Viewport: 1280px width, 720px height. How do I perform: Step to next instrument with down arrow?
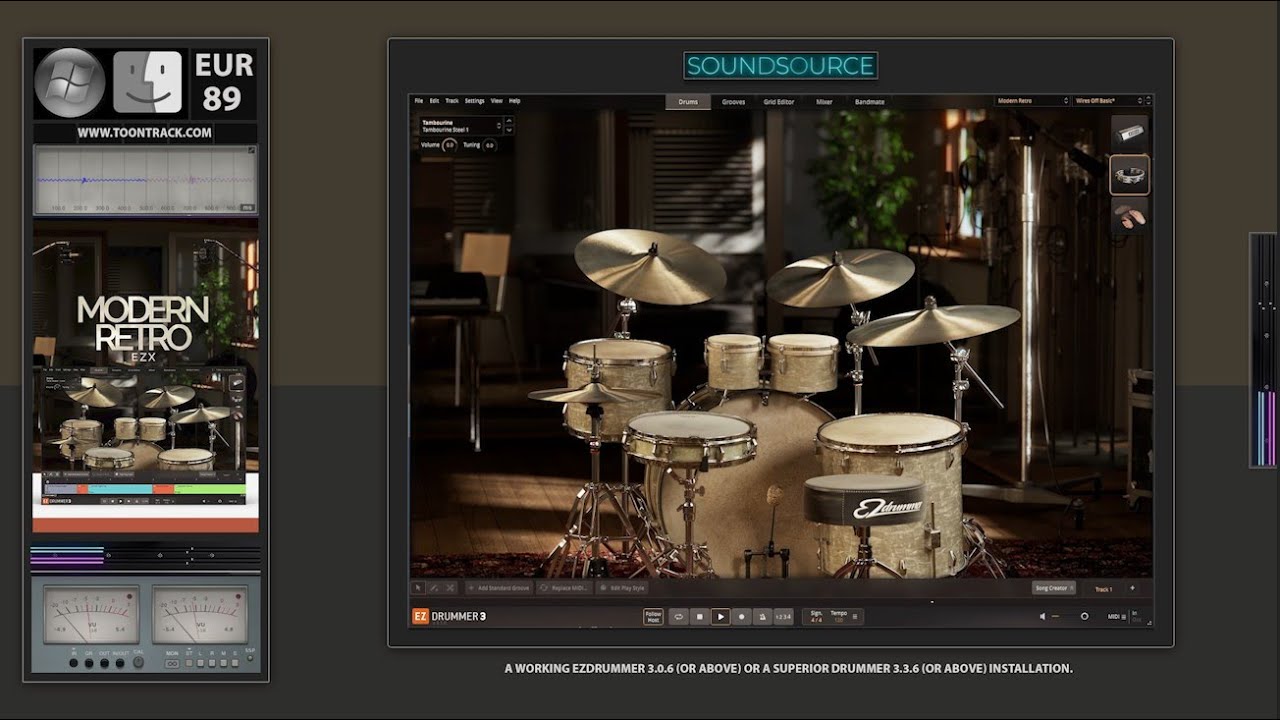point(509,131)
